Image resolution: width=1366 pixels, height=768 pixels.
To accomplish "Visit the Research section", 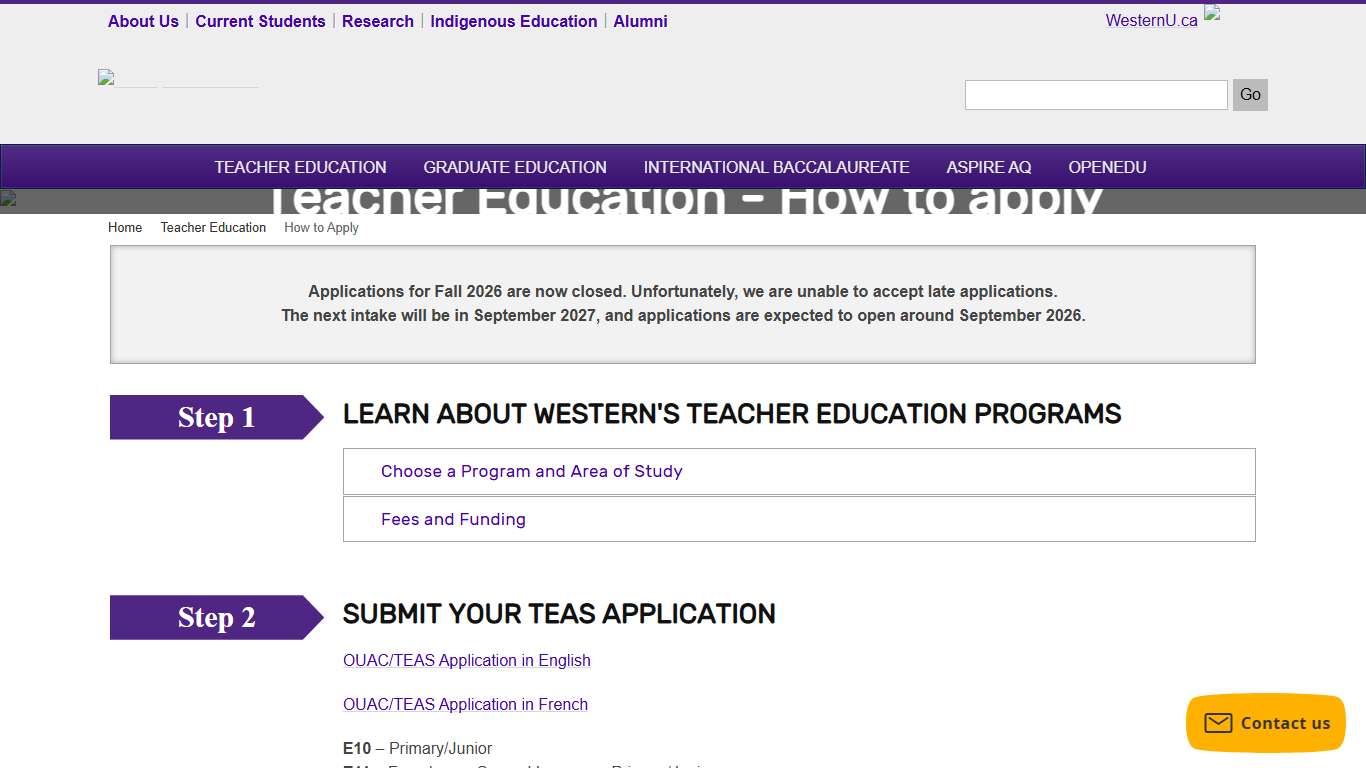I will pos(377,21).
